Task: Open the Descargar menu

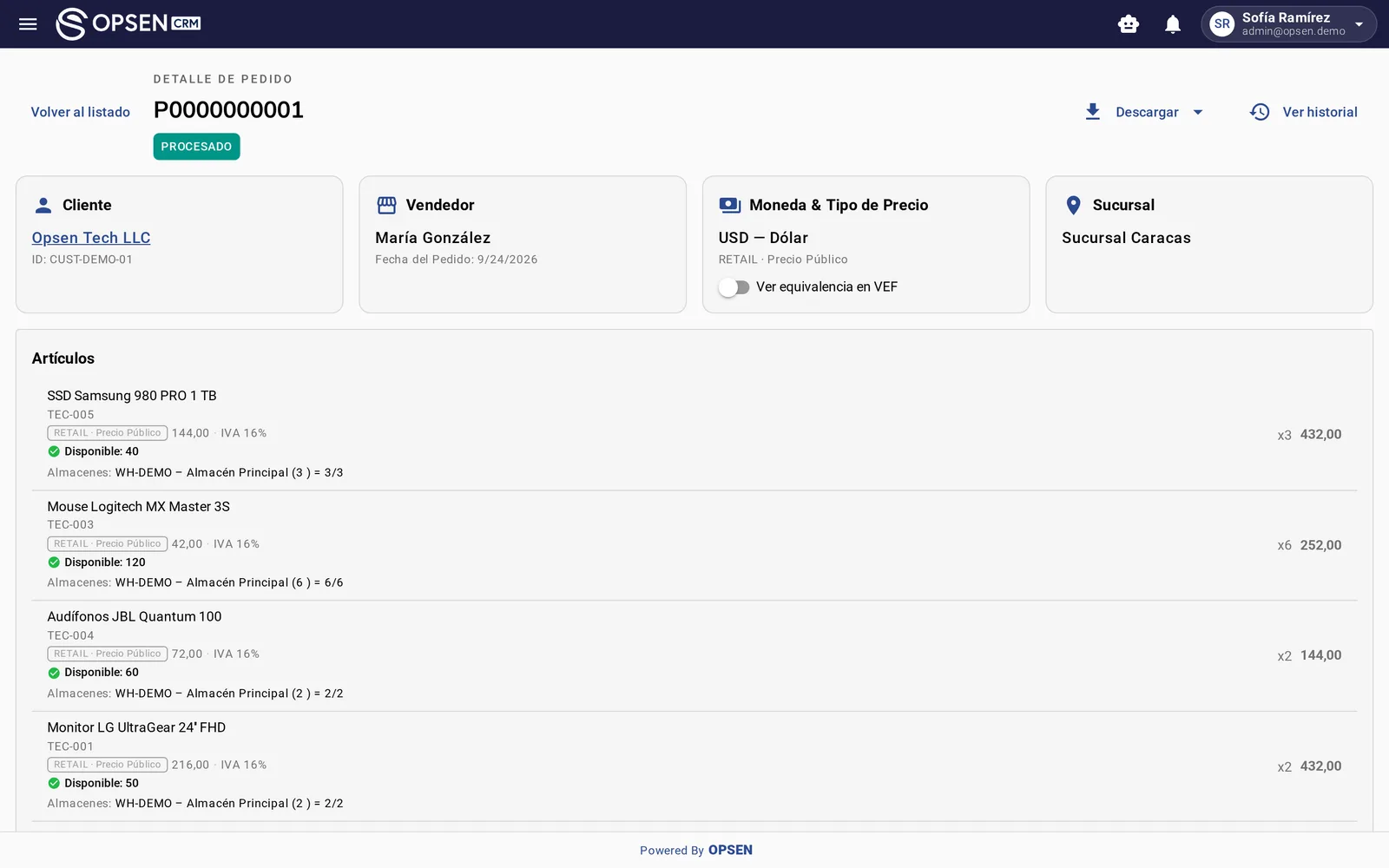Action: (x=1144, y=112)
